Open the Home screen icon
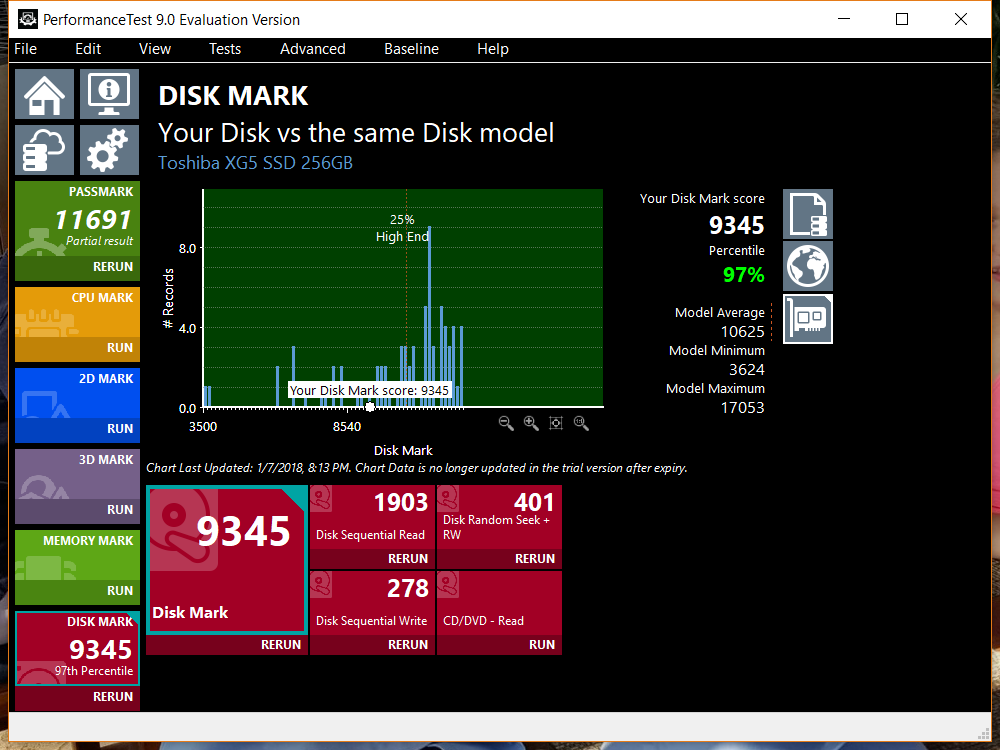The width and height of the screenshot is (1000, 750). [x=45, y=94]
